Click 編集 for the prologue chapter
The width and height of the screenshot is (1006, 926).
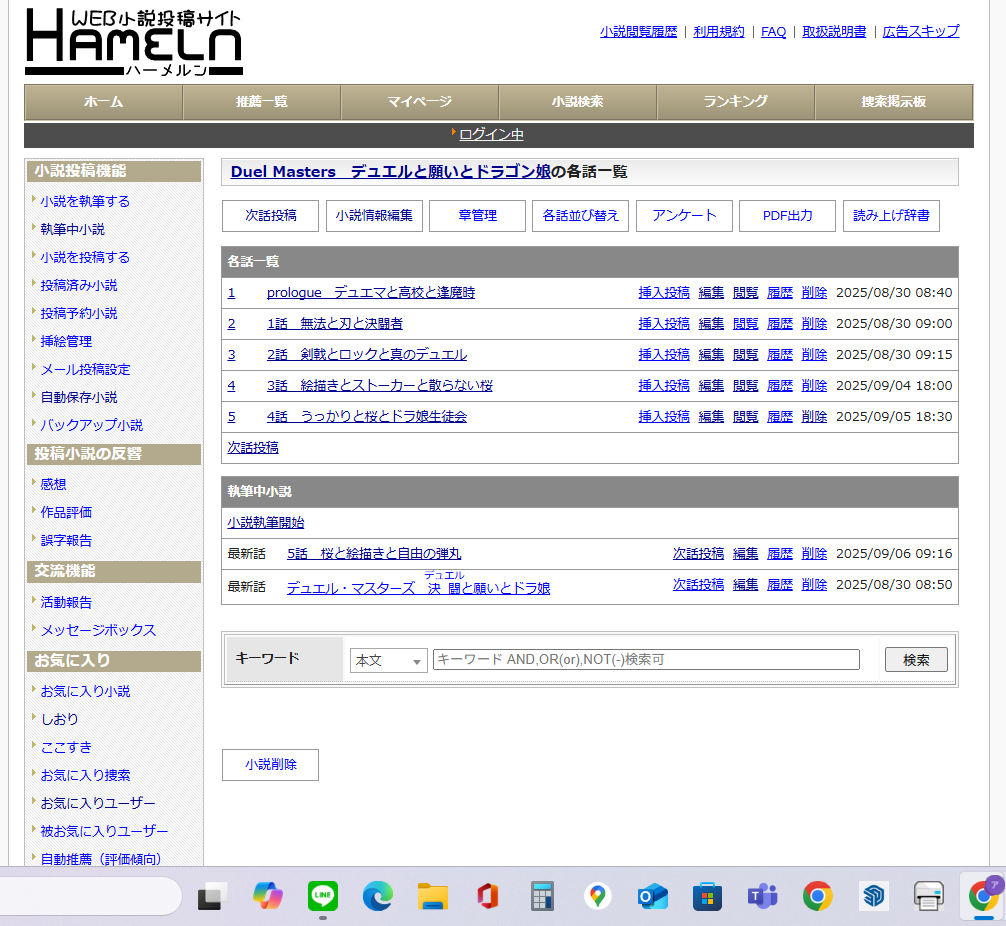[x=711, y=293]
